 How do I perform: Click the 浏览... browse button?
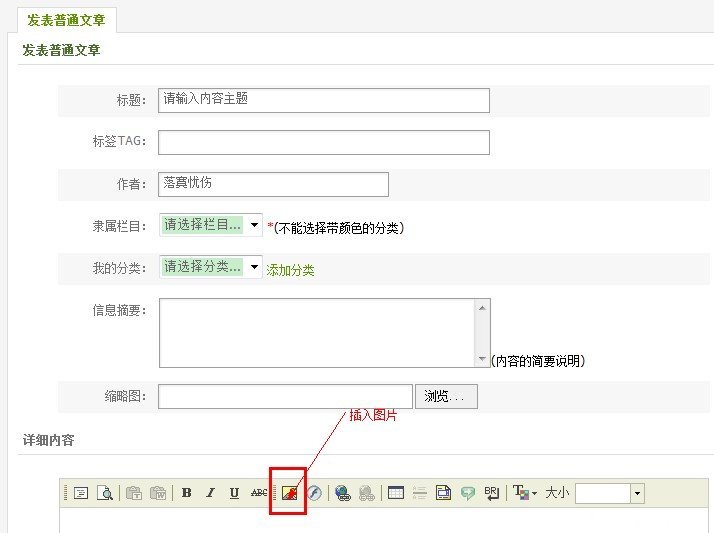click(446, 396)
